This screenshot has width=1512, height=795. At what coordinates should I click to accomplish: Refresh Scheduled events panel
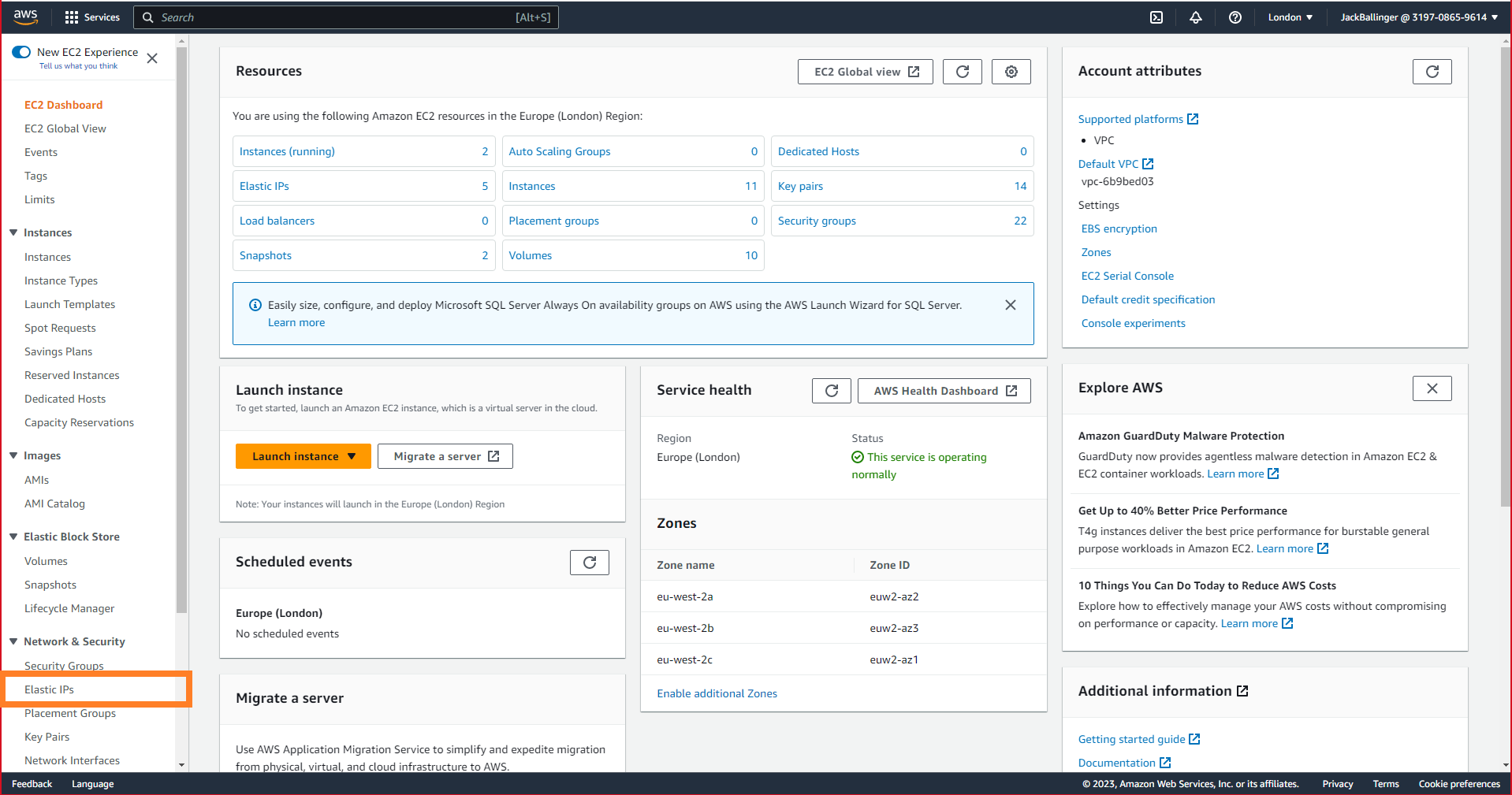(x=590, y=563)
